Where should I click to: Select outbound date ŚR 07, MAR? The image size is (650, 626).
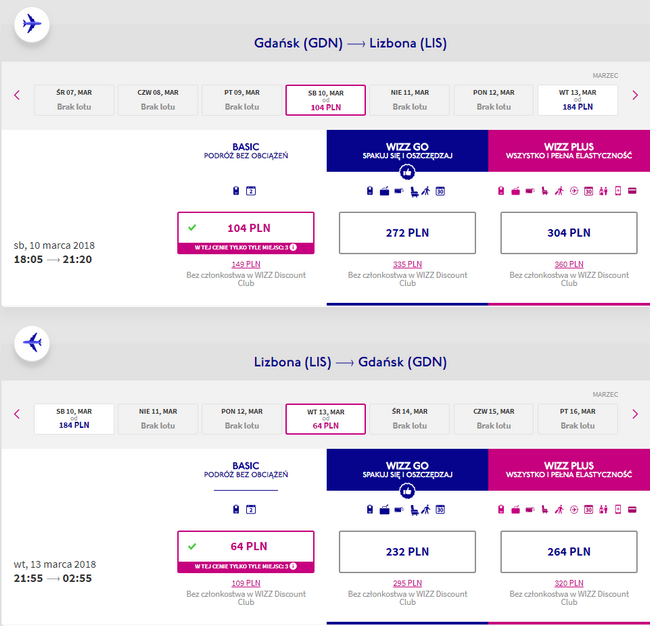[74, 100]
